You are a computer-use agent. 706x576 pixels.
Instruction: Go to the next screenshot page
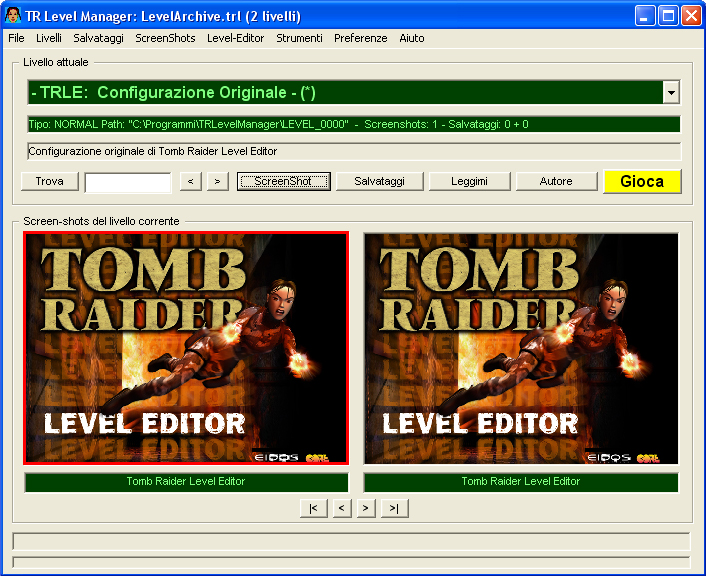(366, 508)
